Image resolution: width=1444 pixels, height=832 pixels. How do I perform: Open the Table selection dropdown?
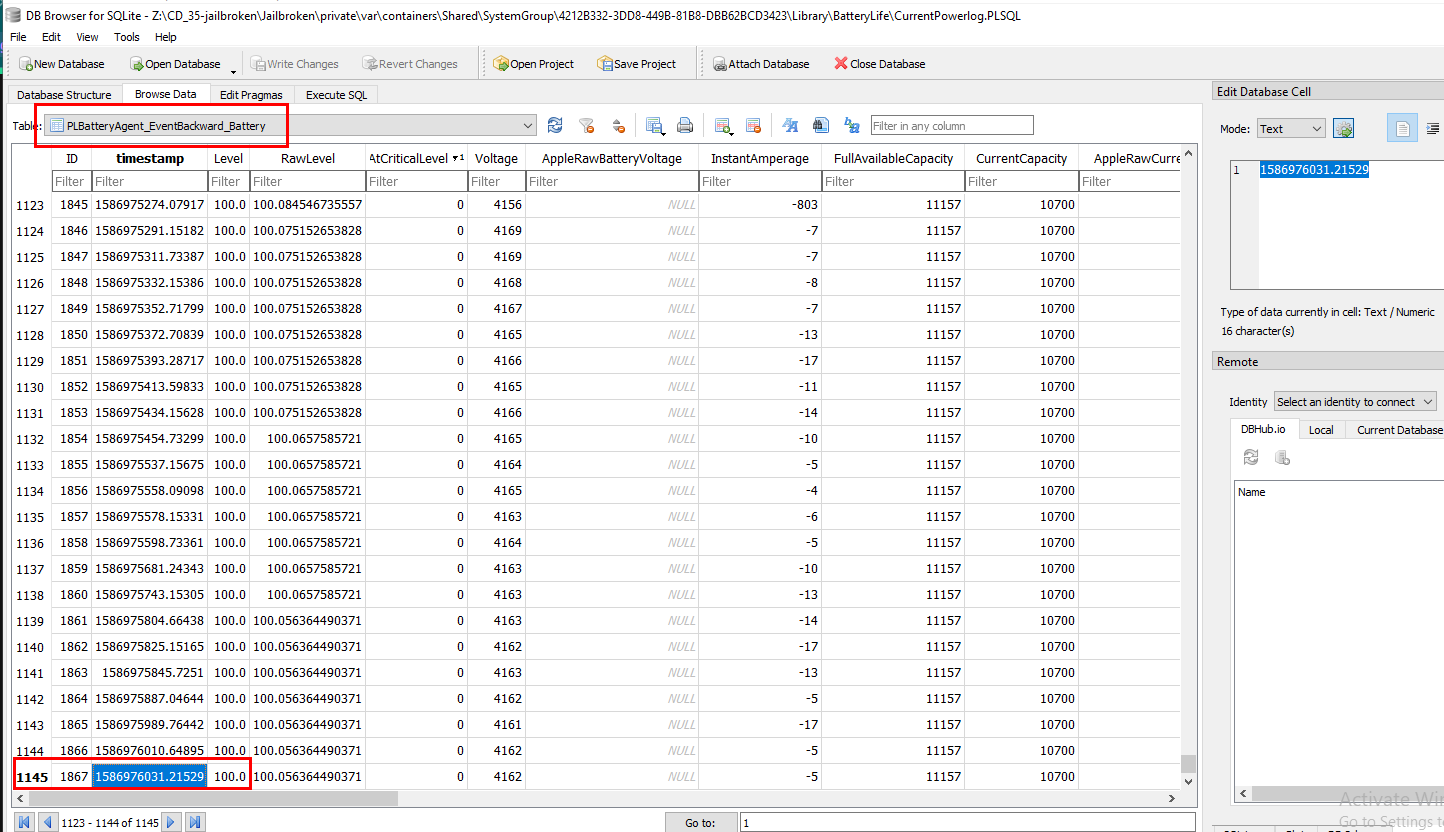291,126
